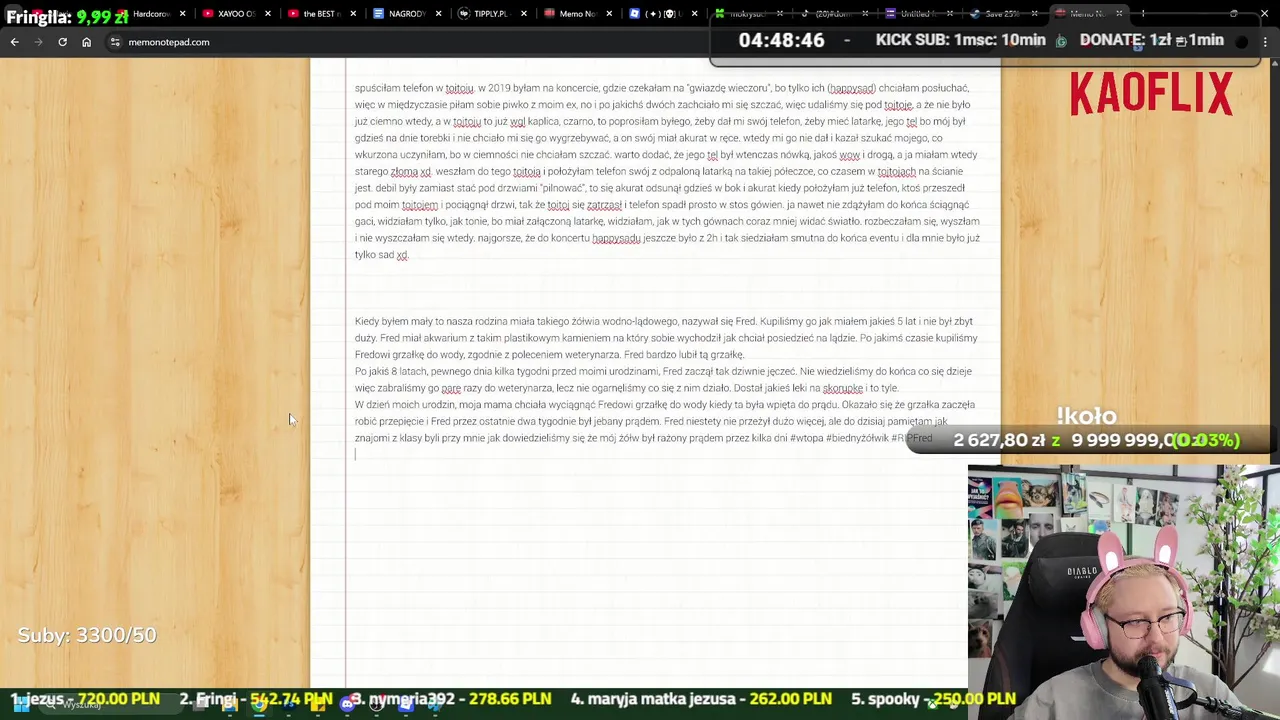
Task: Close the XAVOO tab
Action: 267,14
